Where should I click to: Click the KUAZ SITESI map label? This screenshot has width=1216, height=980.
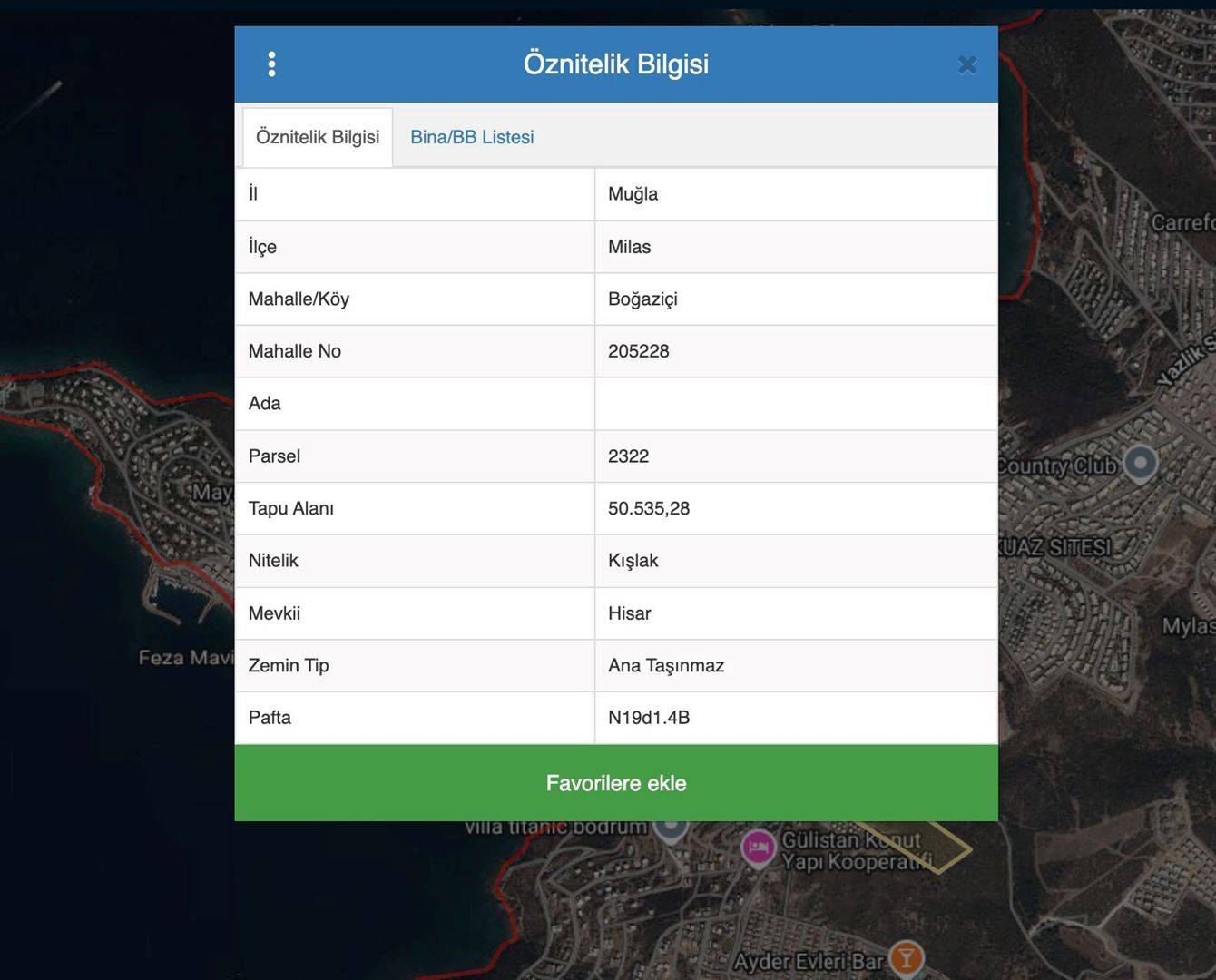pos(1055,547)
